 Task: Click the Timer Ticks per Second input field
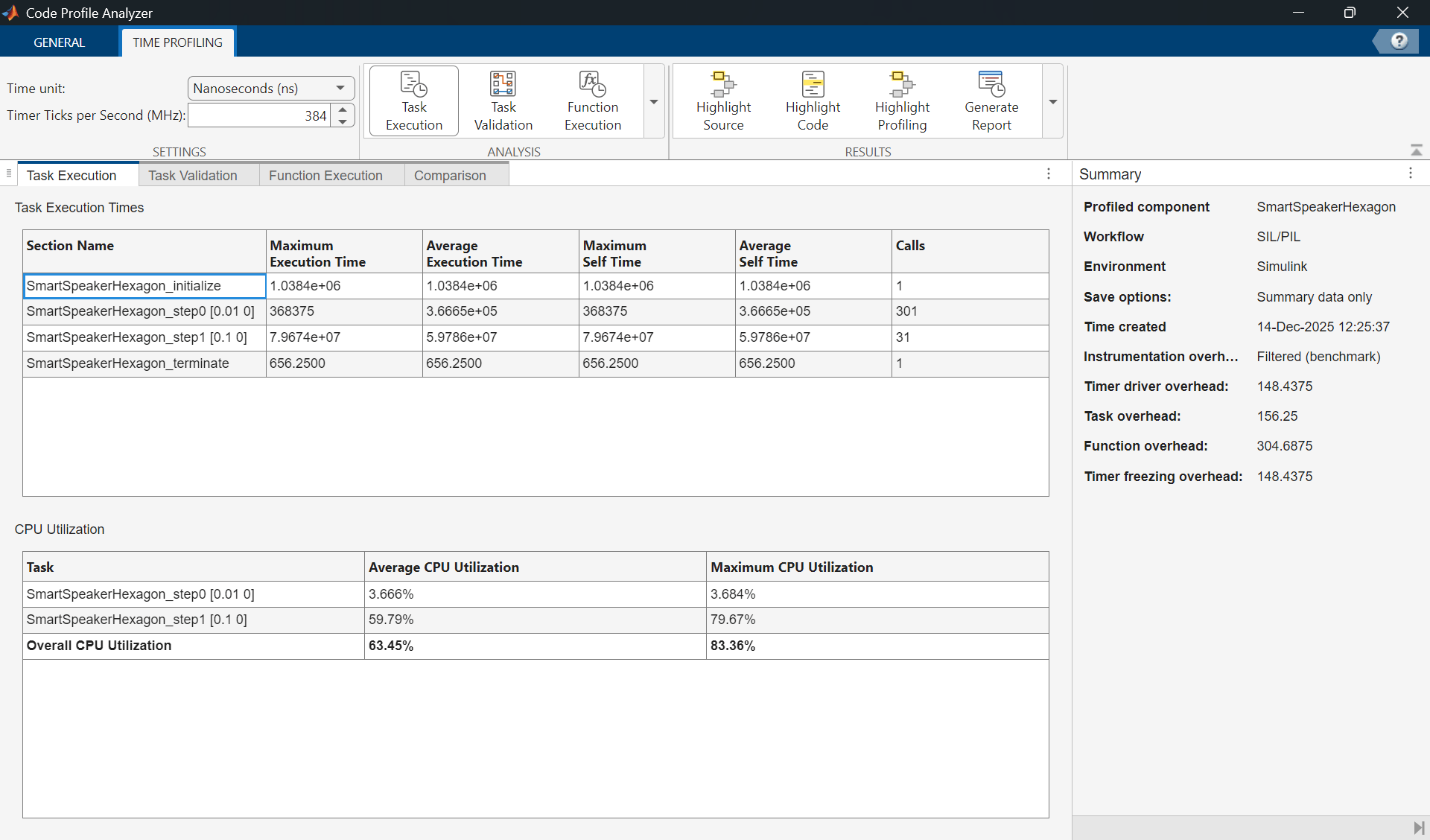[x=260, y=115]
